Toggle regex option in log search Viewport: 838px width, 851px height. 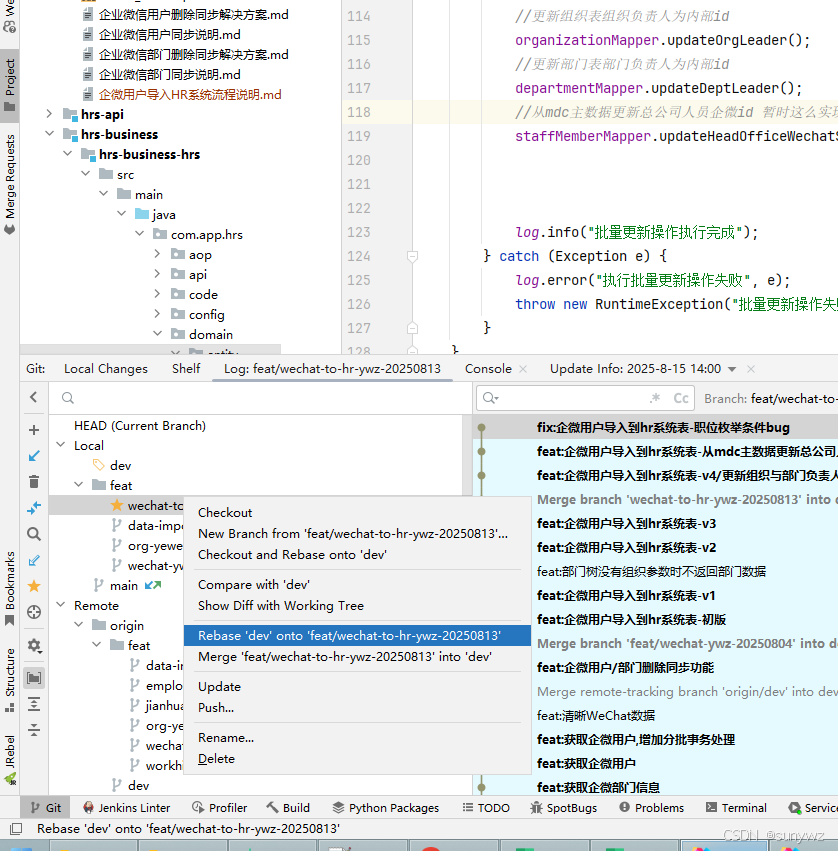pos(655,398)
